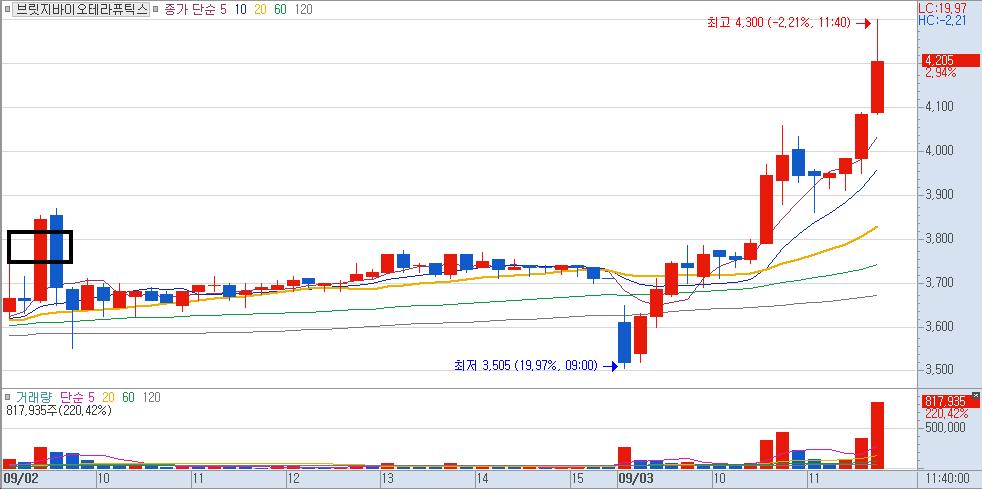The image size is (982, 489).
Task: Select price moving average period 60 in green
Action: coord(281,9)
